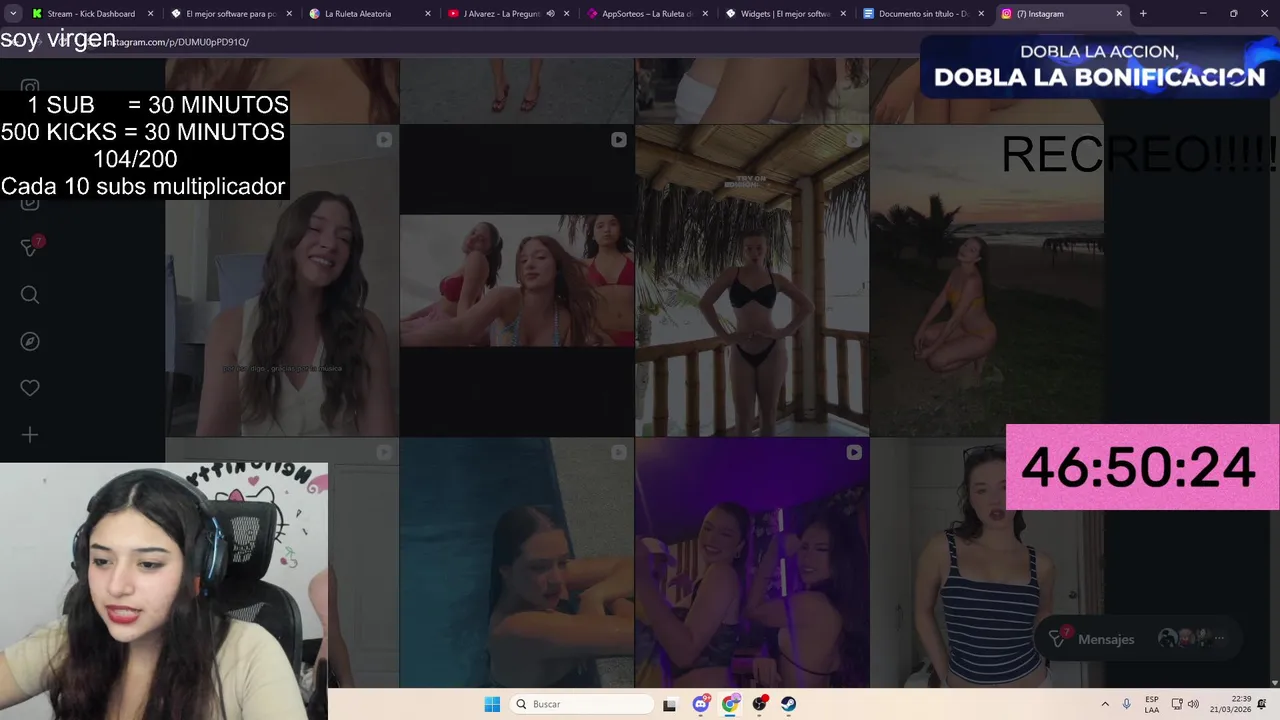Open the clock showing 22:39
The image size is (1280, 720).
[1231, 704]
